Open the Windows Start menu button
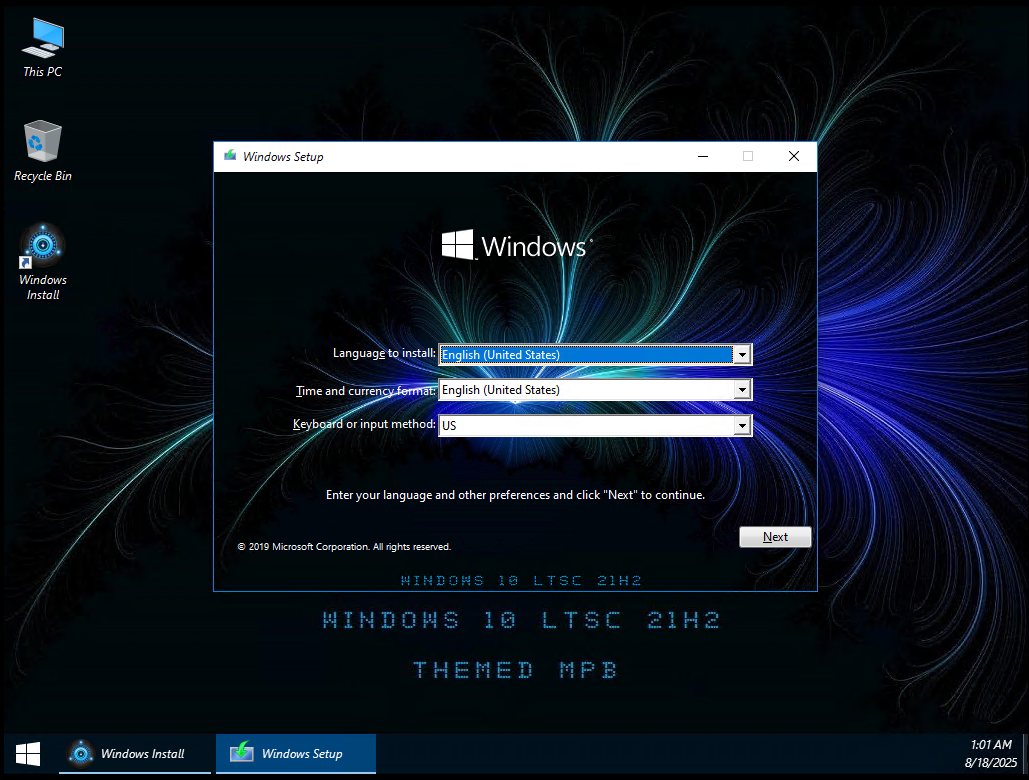This screenshot has height=780, width=1029. click(28, 754)
